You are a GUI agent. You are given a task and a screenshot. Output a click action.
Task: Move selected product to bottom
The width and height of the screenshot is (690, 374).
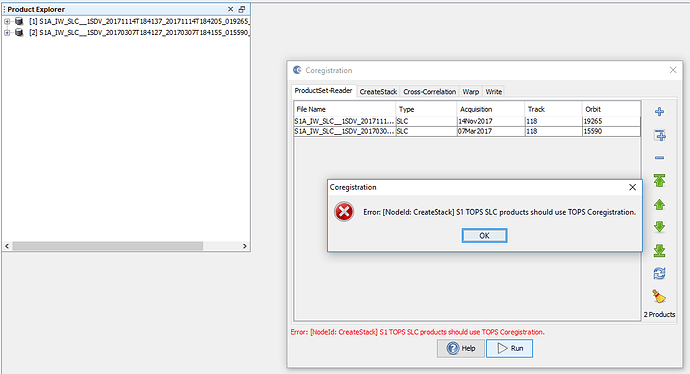[x=659, y=250]
